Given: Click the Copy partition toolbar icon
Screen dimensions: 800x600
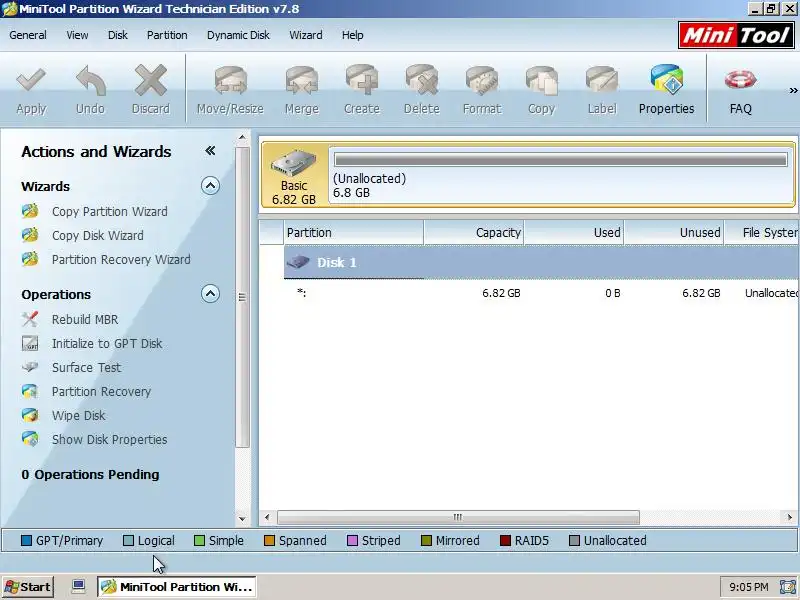Looking at the screenshot, I should 541,80.
